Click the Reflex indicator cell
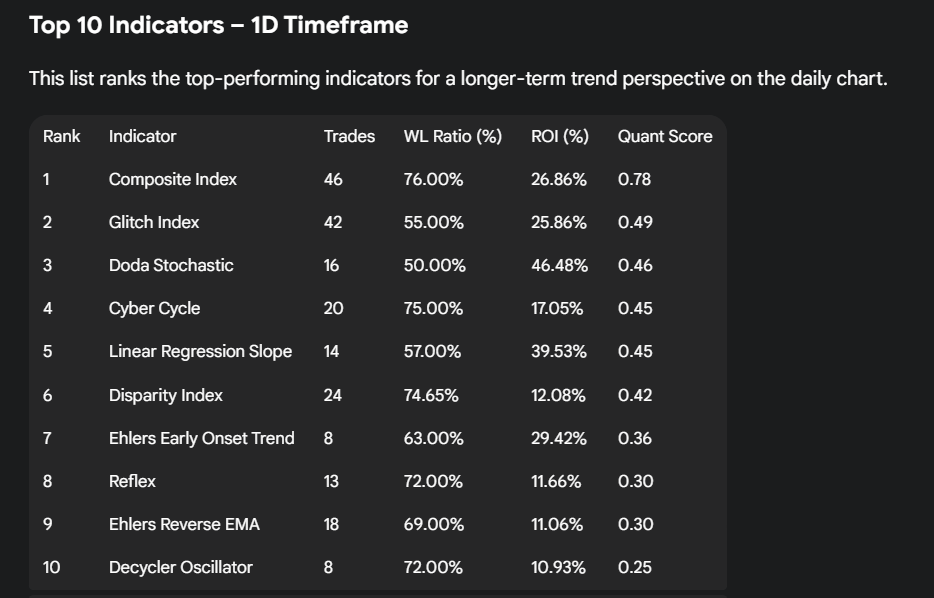 tap(132, 481)
